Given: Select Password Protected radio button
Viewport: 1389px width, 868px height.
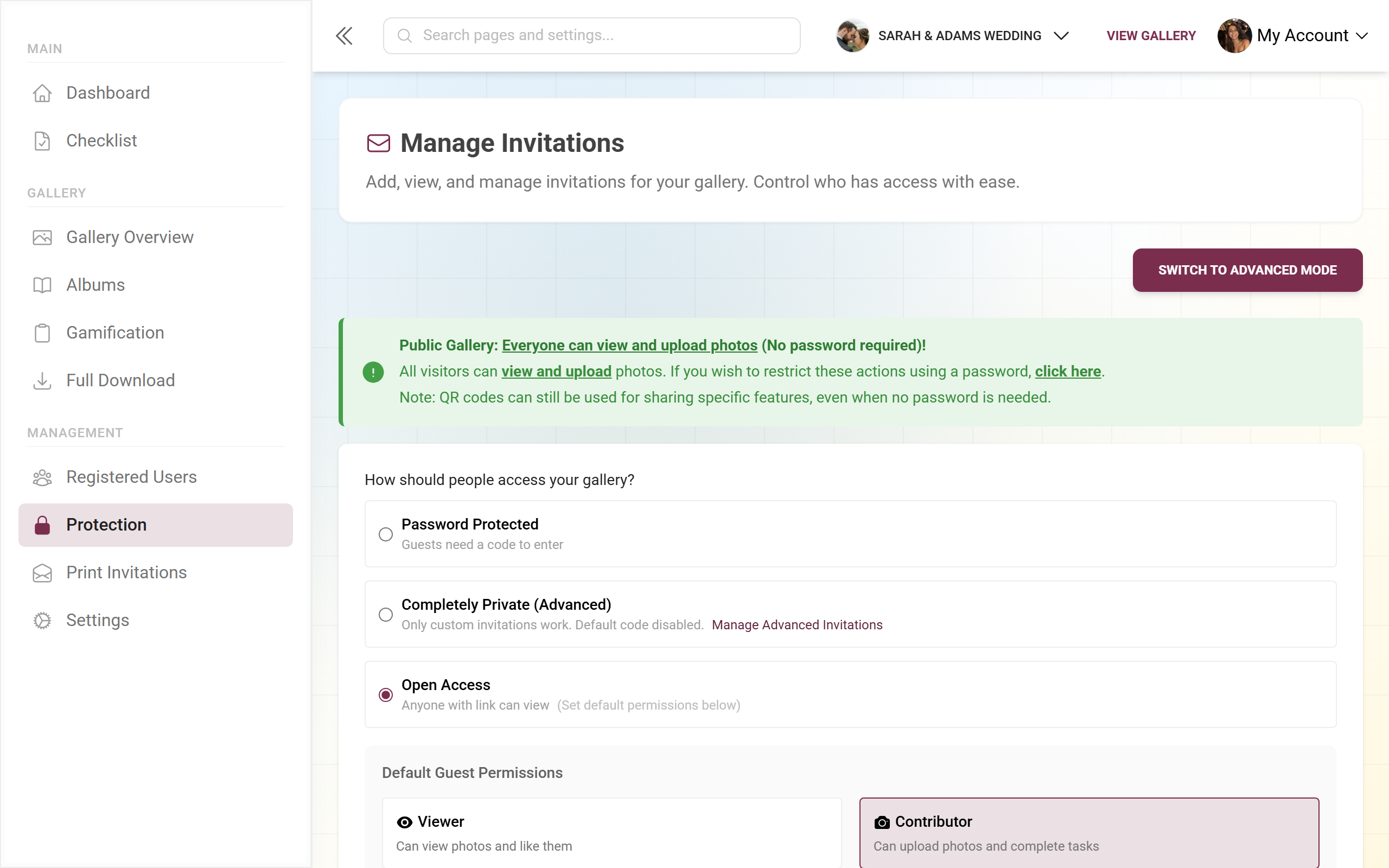Looking at the screenshot, I should click(386, 534).
